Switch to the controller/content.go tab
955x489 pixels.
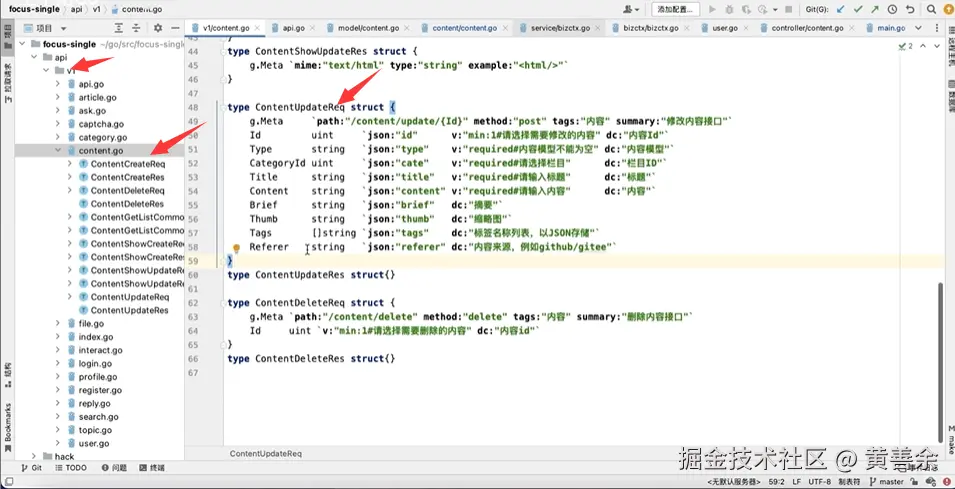coord(806,28)
